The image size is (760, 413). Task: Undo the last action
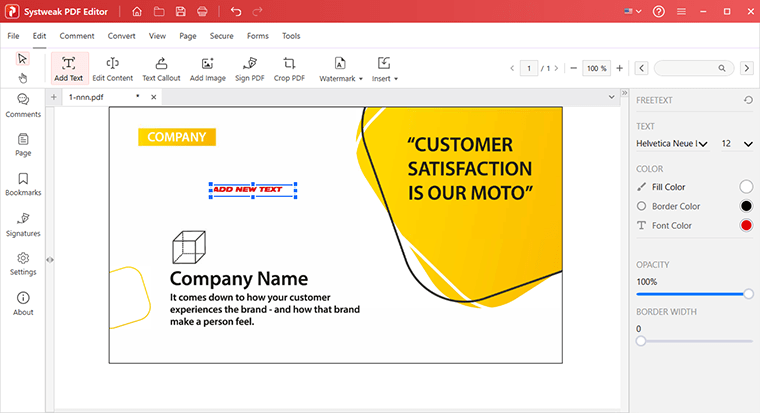(x=236, y=11)
